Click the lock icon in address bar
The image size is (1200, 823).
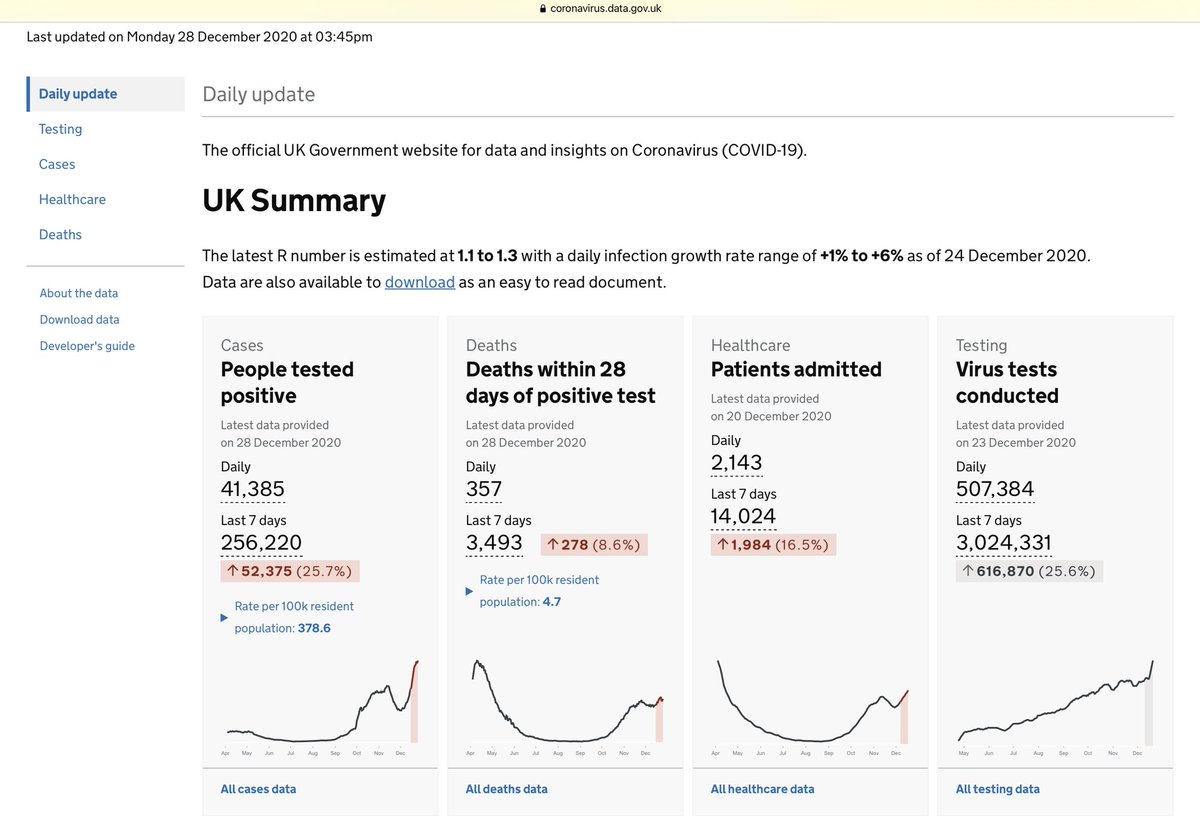(x=543, y=8)
